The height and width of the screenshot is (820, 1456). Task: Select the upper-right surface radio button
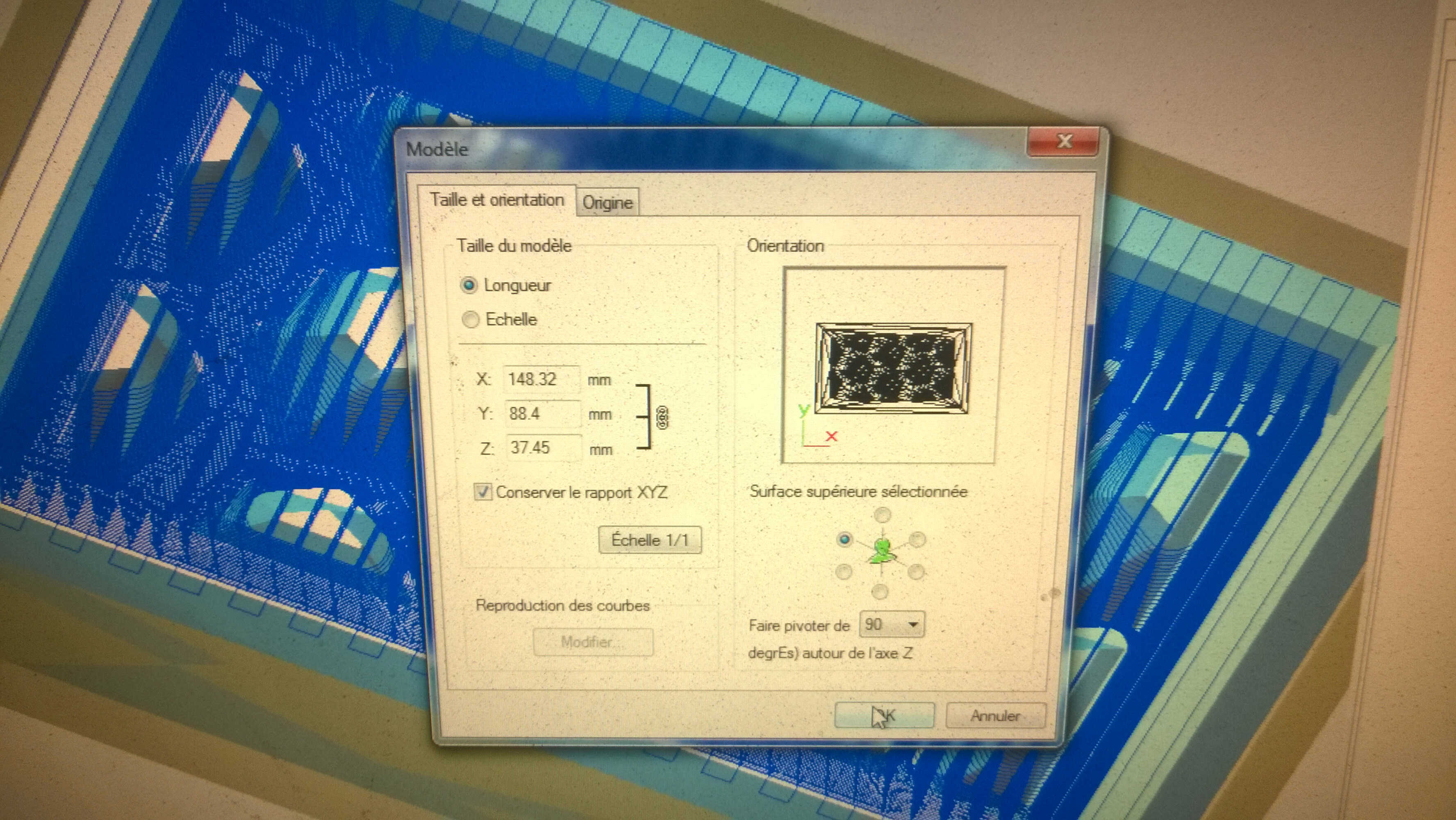pyautogui.click(x=917, y=539)
